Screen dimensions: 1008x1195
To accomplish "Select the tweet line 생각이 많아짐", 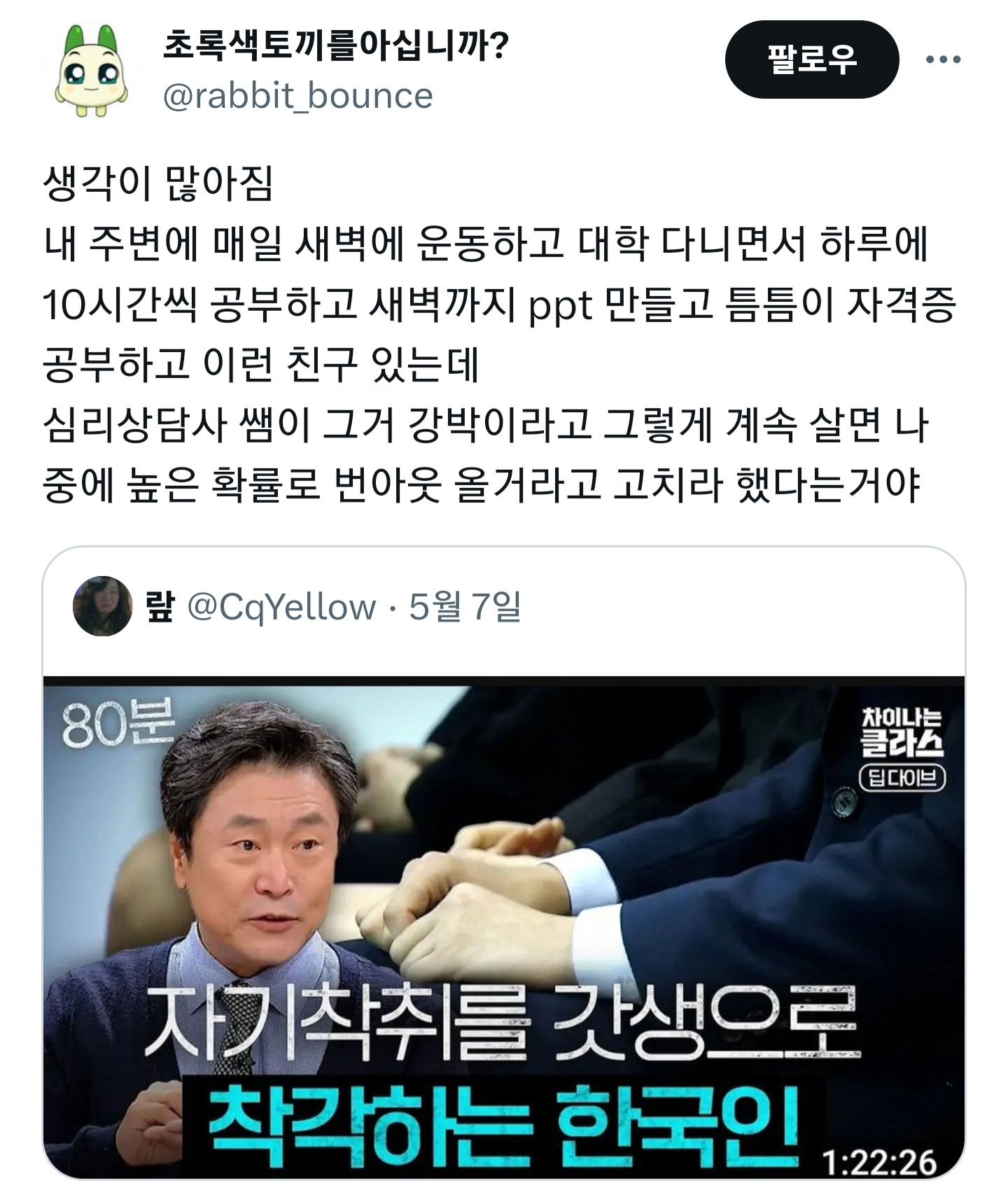I will 158,184.
